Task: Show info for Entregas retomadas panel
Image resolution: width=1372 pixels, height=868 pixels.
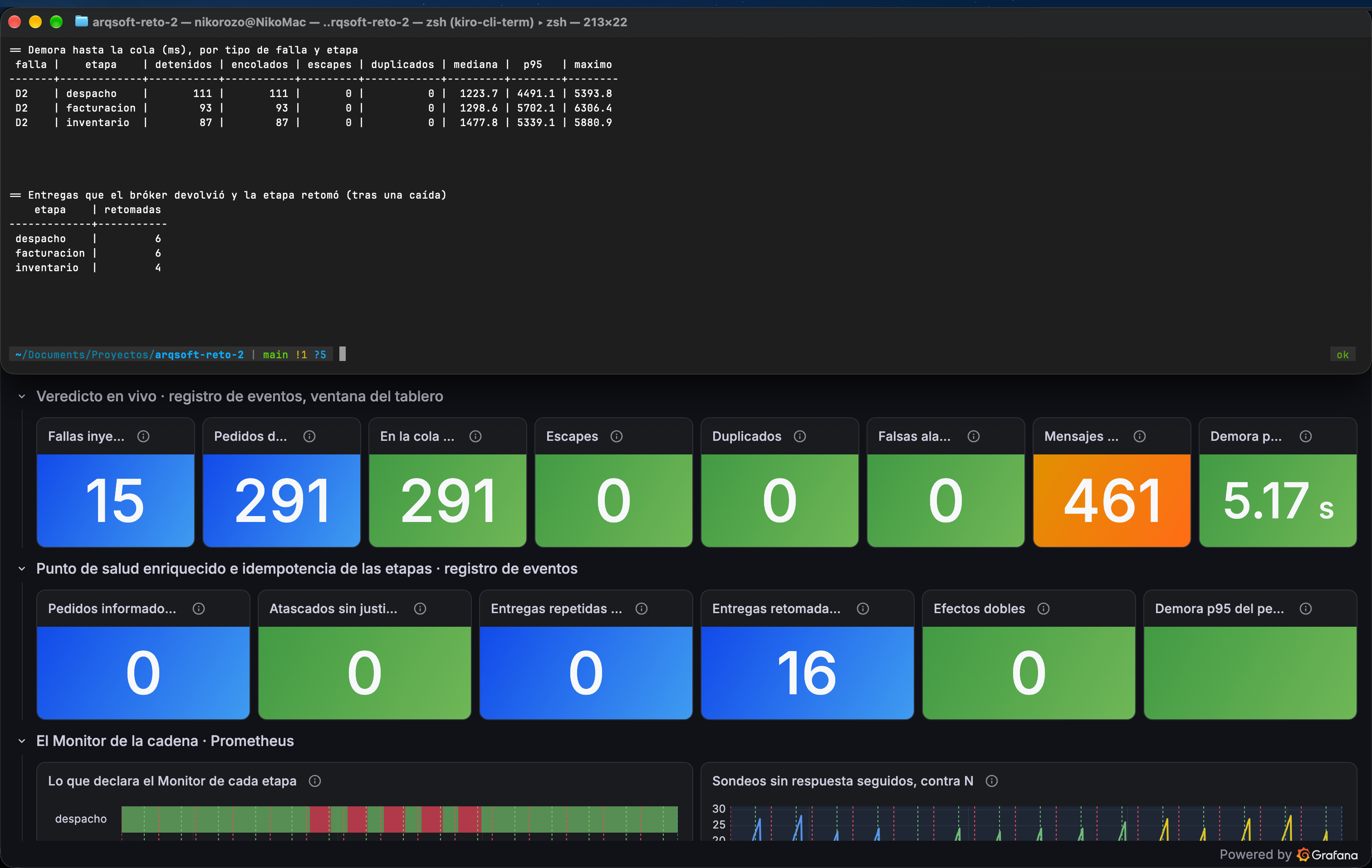Action: pyautogui.click(x=862, y=609)
